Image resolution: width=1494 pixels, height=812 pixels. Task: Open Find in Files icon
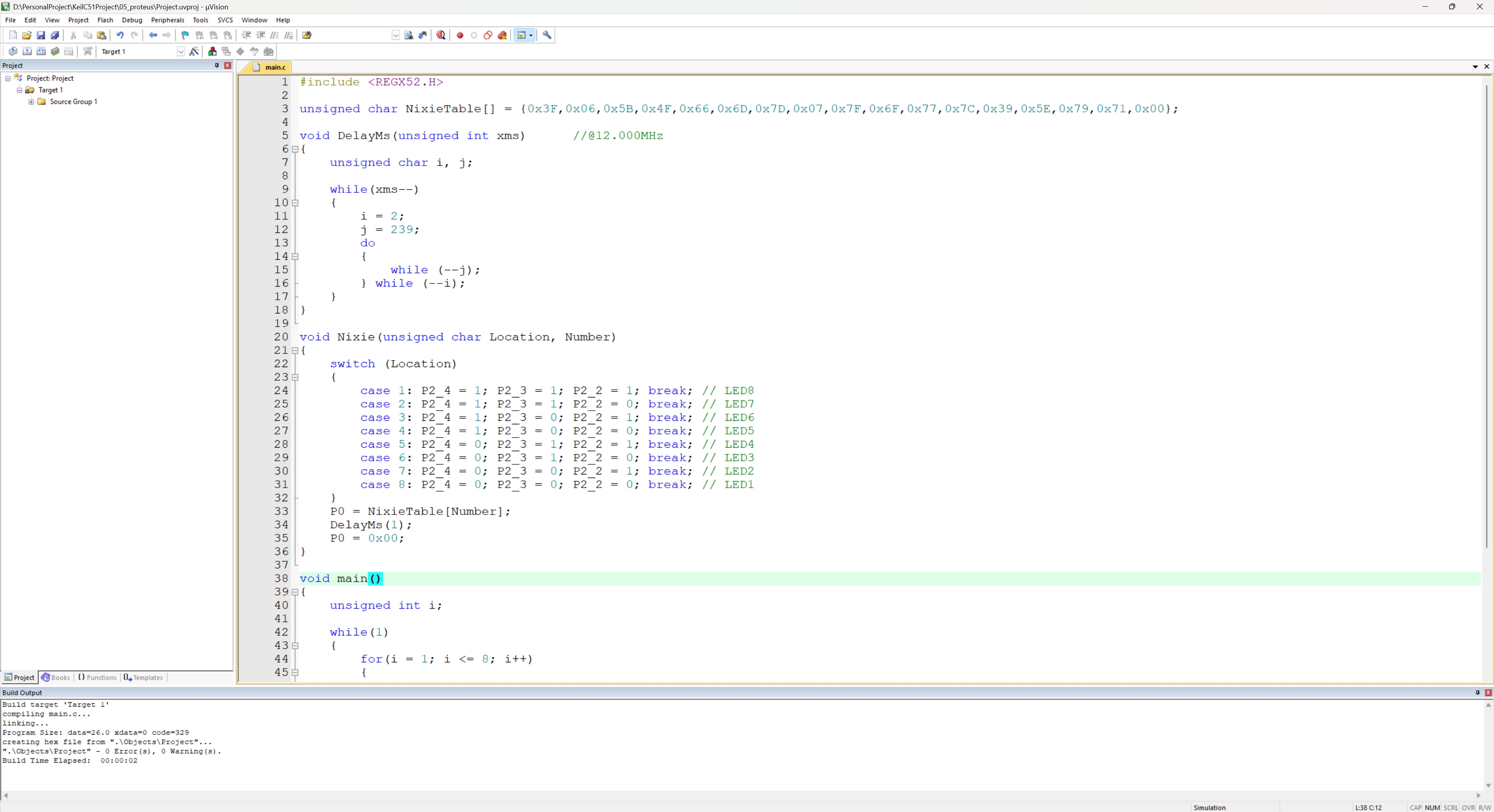pos(307,35)
